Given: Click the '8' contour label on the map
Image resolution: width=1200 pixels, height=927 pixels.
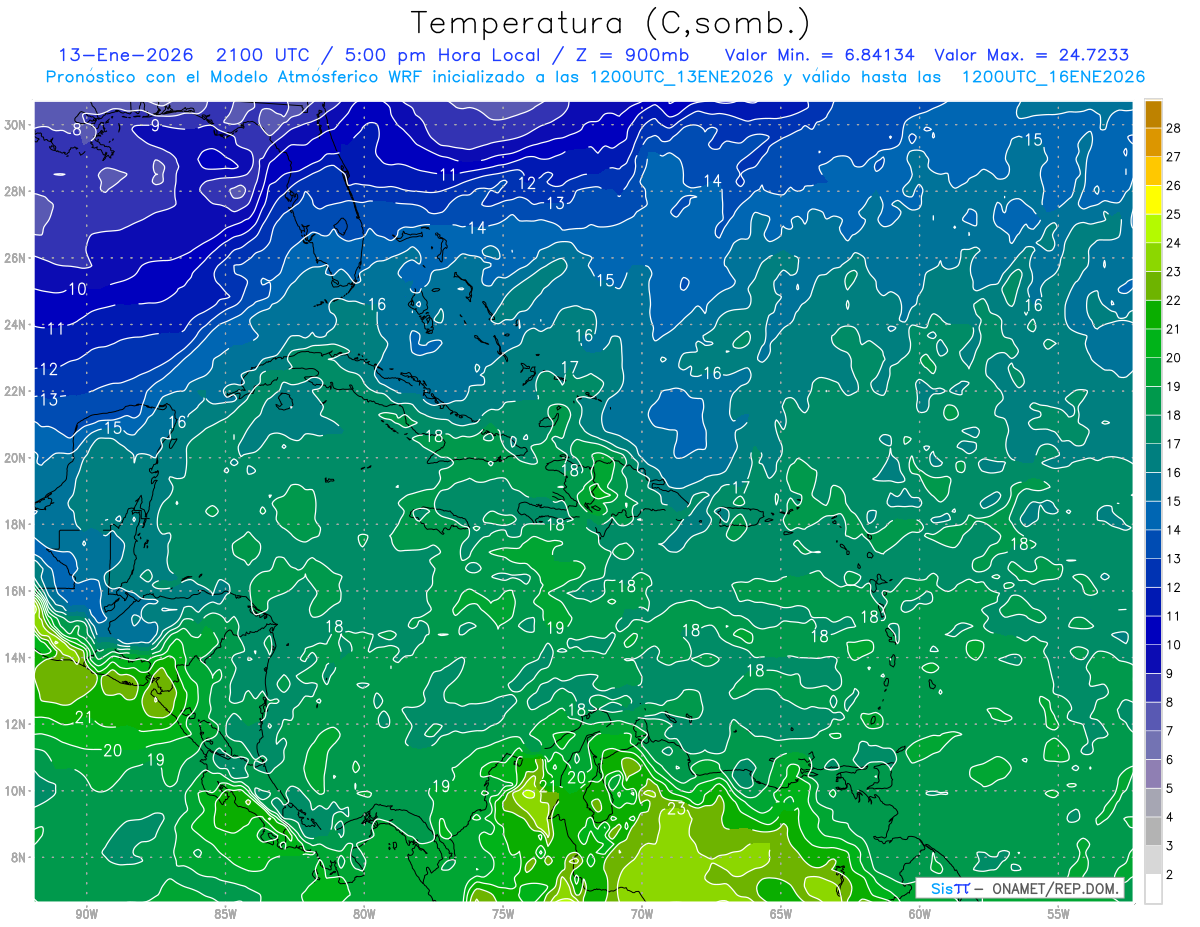Looking at the screenshot, I should coord(77,129).
